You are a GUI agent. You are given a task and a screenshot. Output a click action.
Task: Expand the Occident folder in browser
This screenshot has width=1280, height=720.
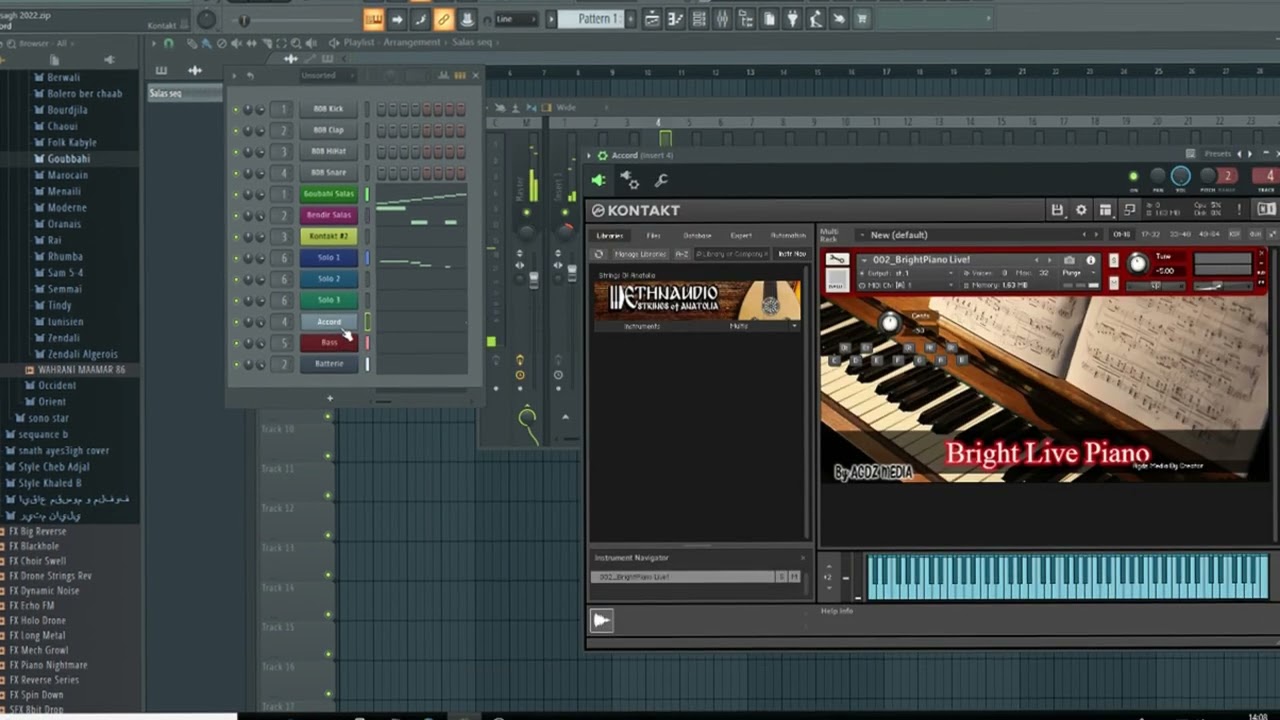57,386
